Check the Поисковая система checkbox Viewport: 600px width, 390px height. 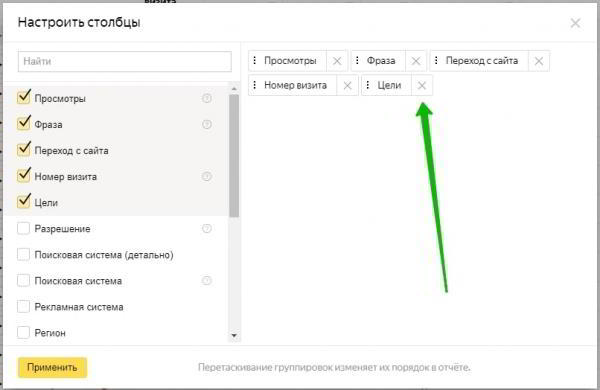pyautogui.click(x=23, y=281)
